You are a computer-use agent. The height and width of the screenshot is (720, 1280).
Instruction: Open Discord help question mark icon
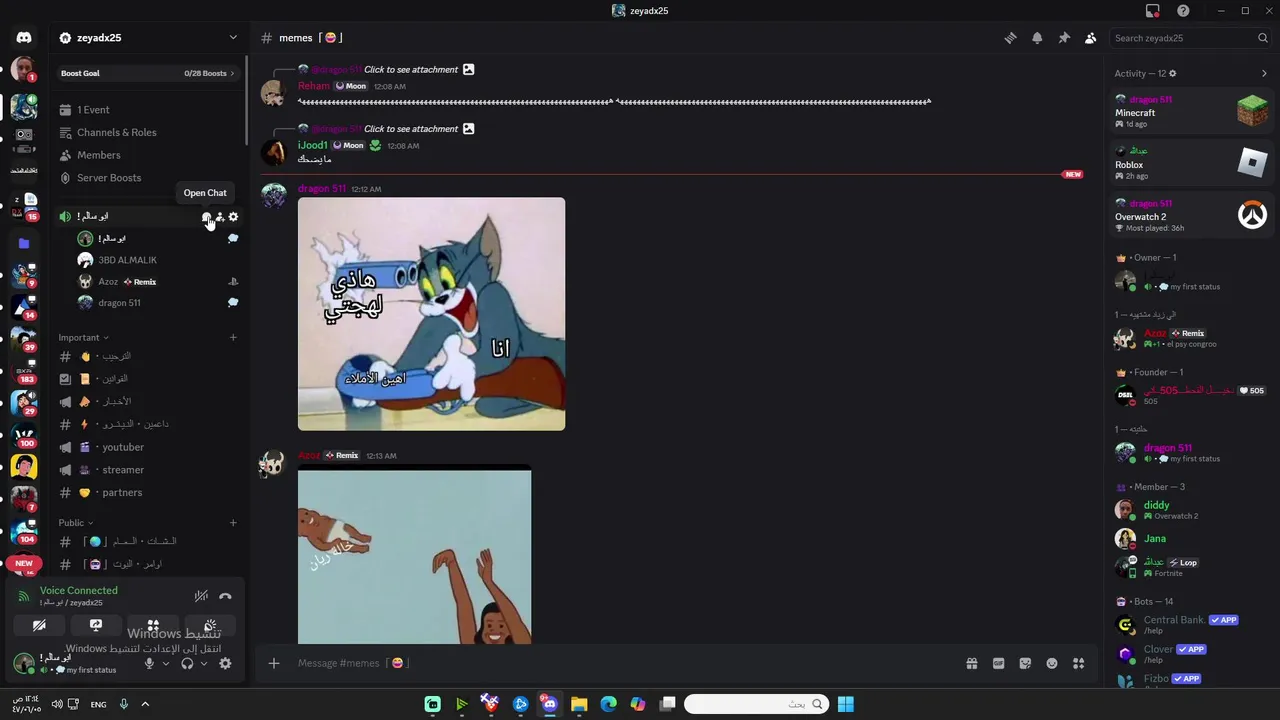click(x=1184, y=11)
